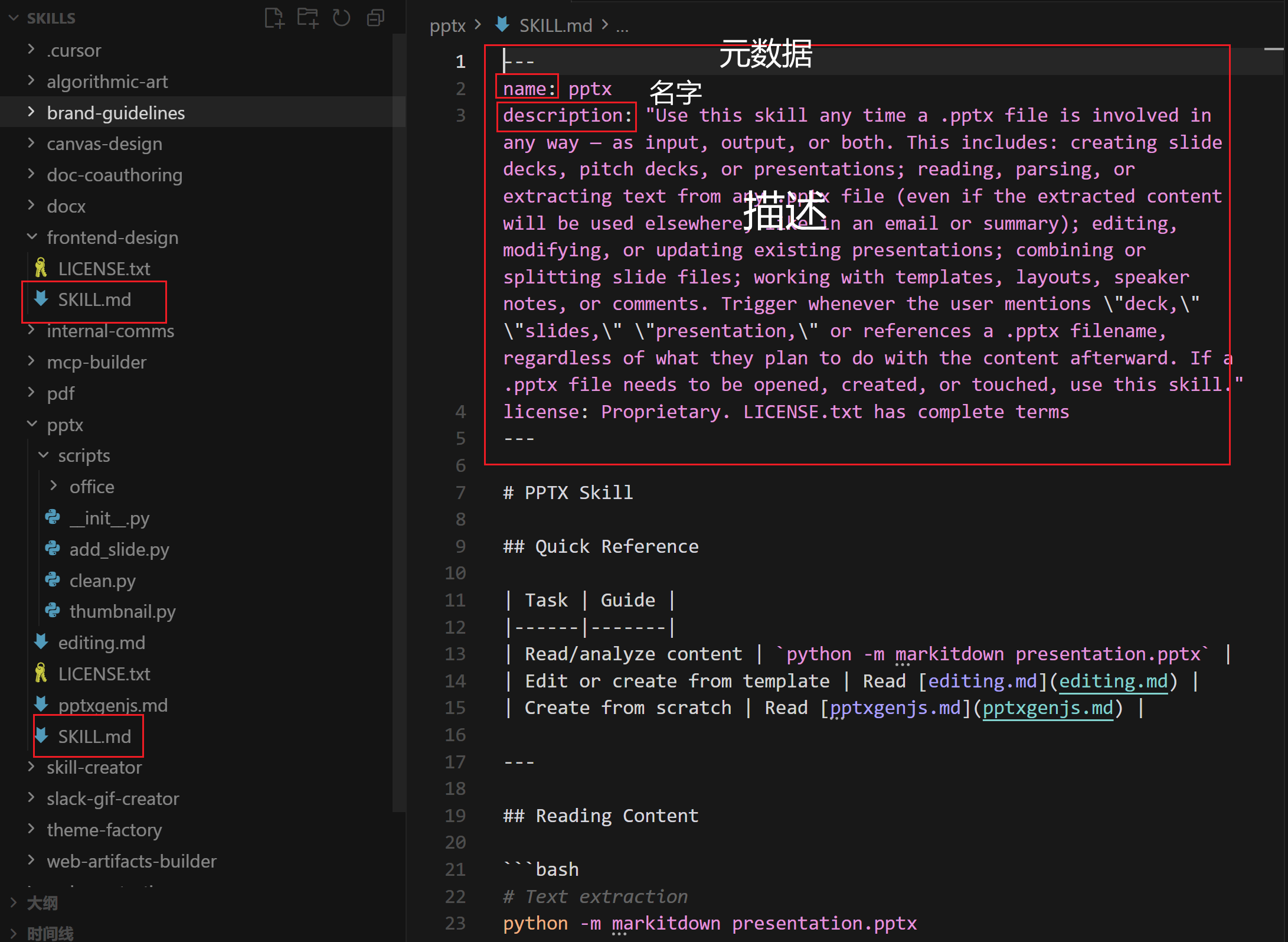
Task: Follow the editing.md link on line 14
Action: point(1113,681)
